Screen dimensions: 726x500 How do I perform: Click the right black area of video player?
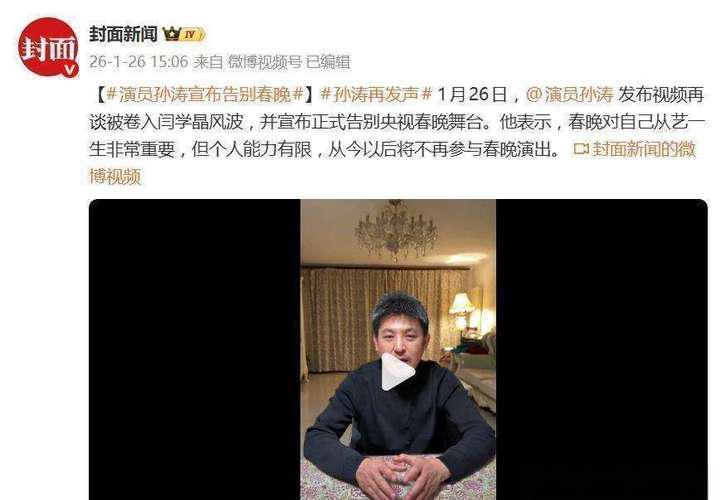point(601,350)
